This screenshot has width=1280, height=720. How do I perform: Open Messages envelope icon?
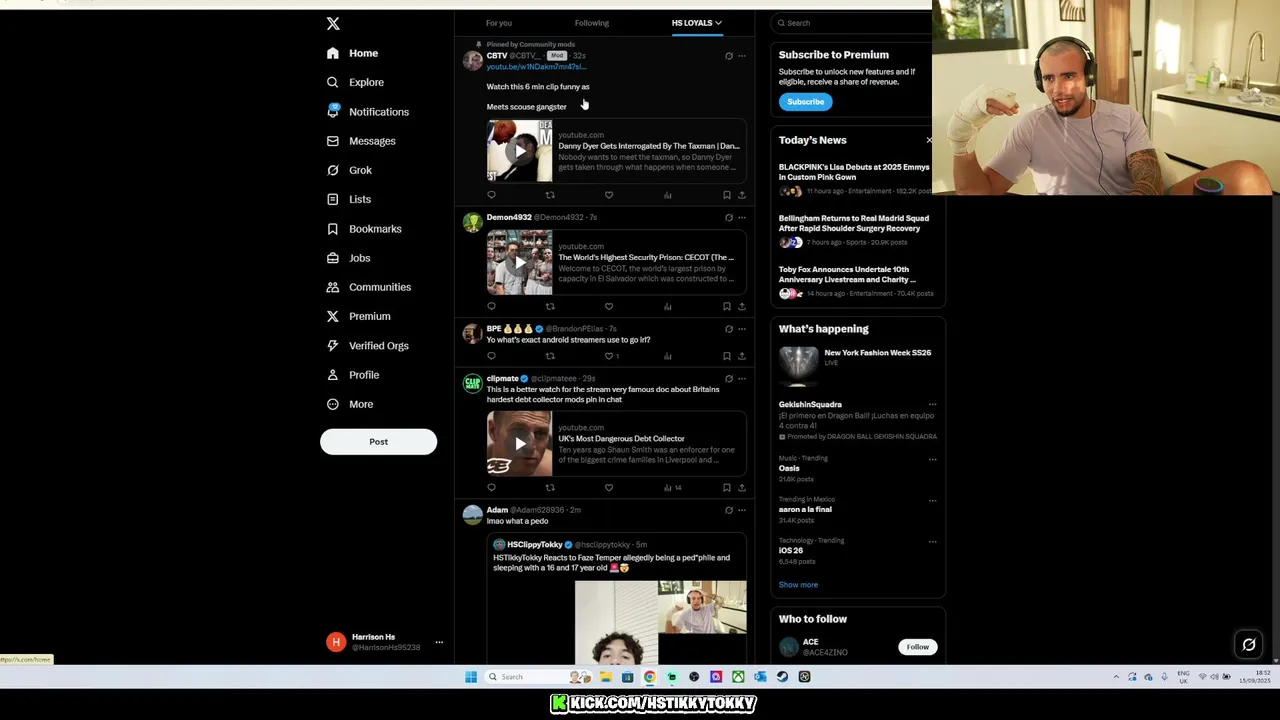tap(333, 141)
